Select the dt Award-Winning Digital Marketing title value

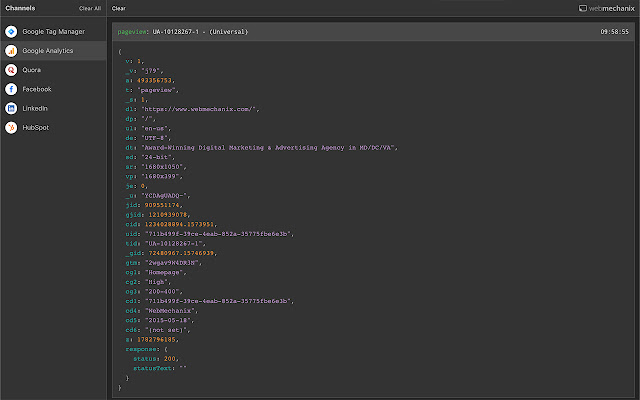tap(268, 147)
